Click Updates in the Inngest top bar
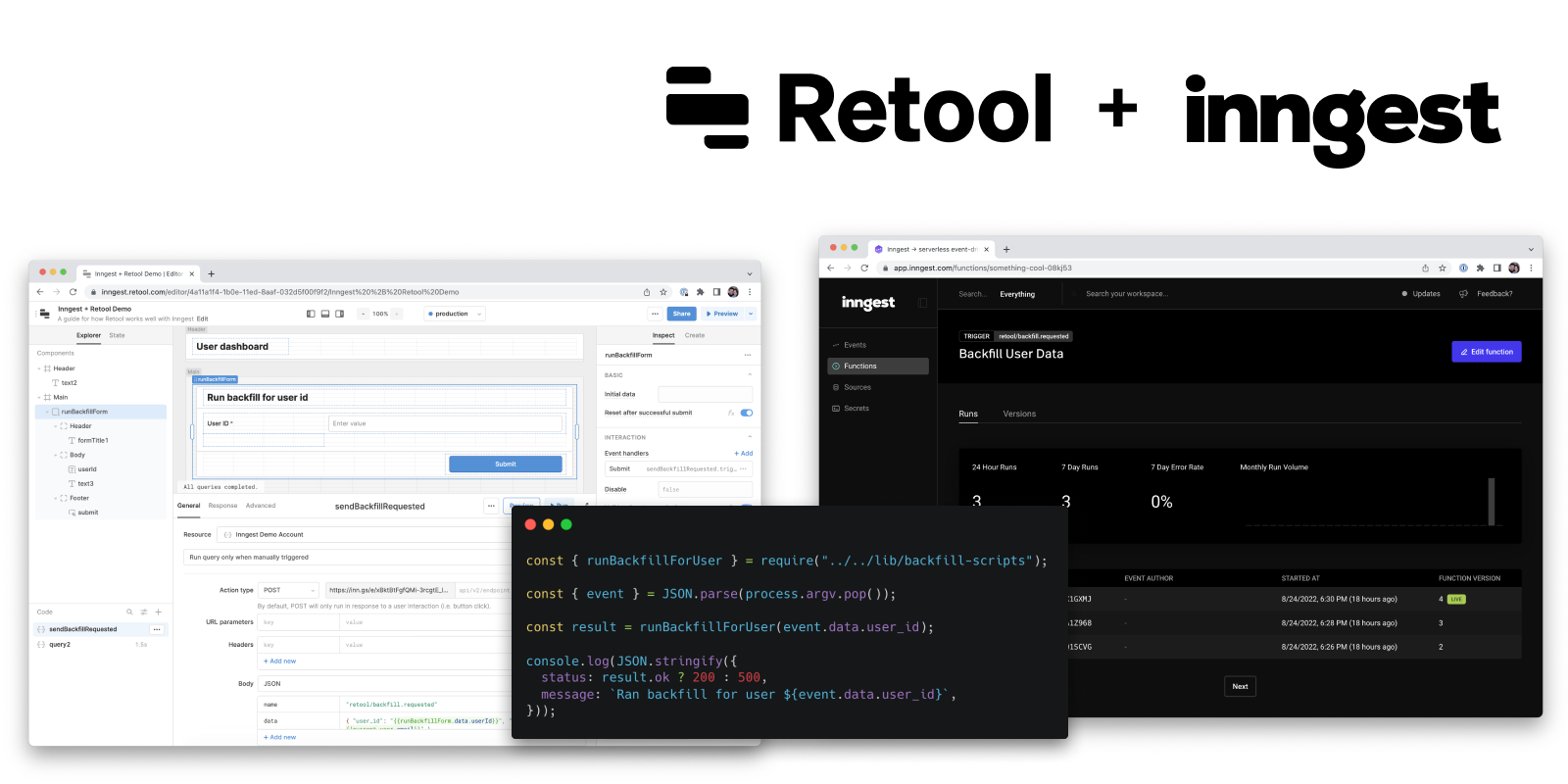 tap(1421, 294)
